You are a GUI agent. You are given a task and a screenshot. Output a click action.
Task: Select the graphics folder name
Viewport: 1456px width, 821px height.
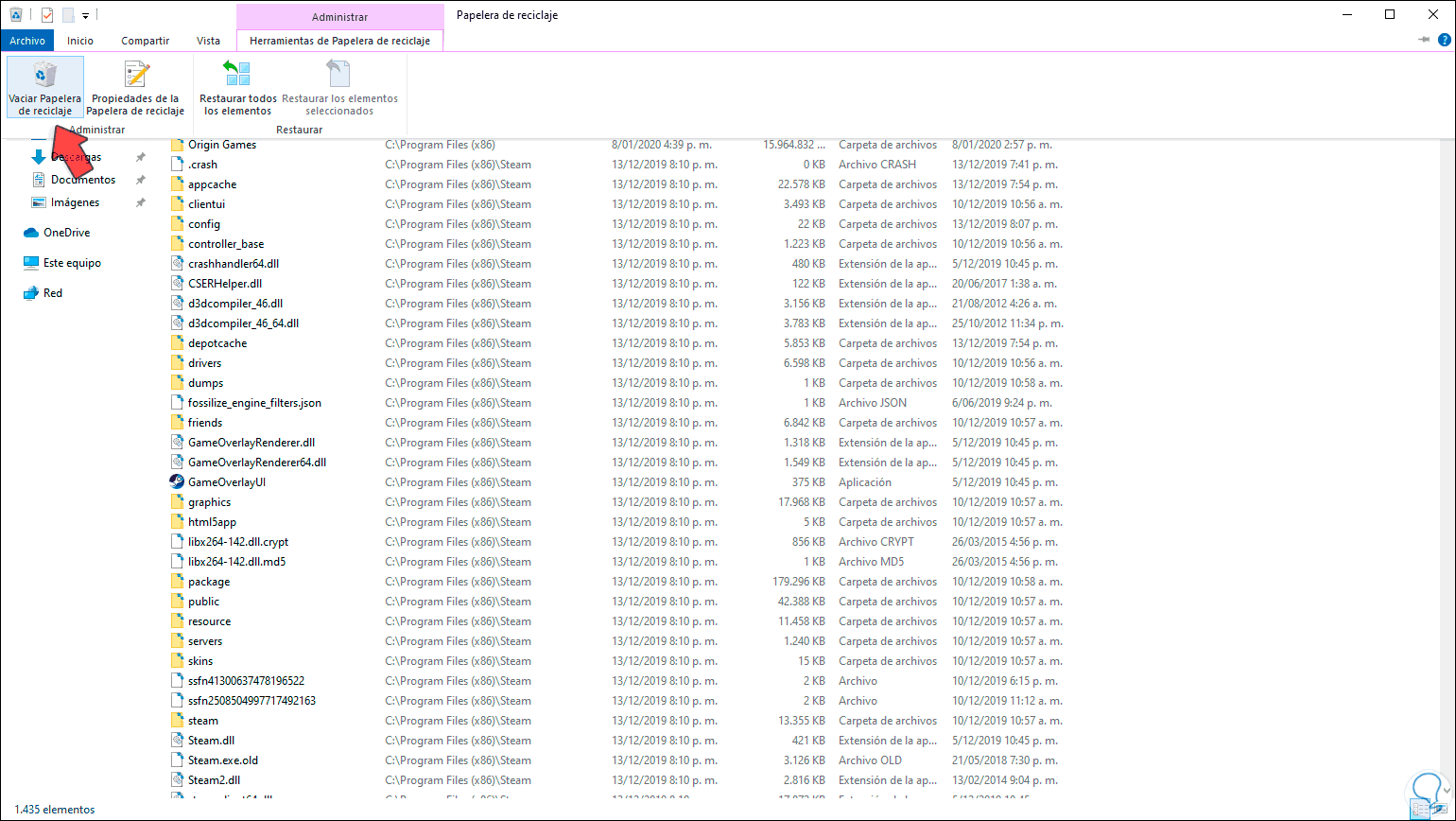(210, 502)
